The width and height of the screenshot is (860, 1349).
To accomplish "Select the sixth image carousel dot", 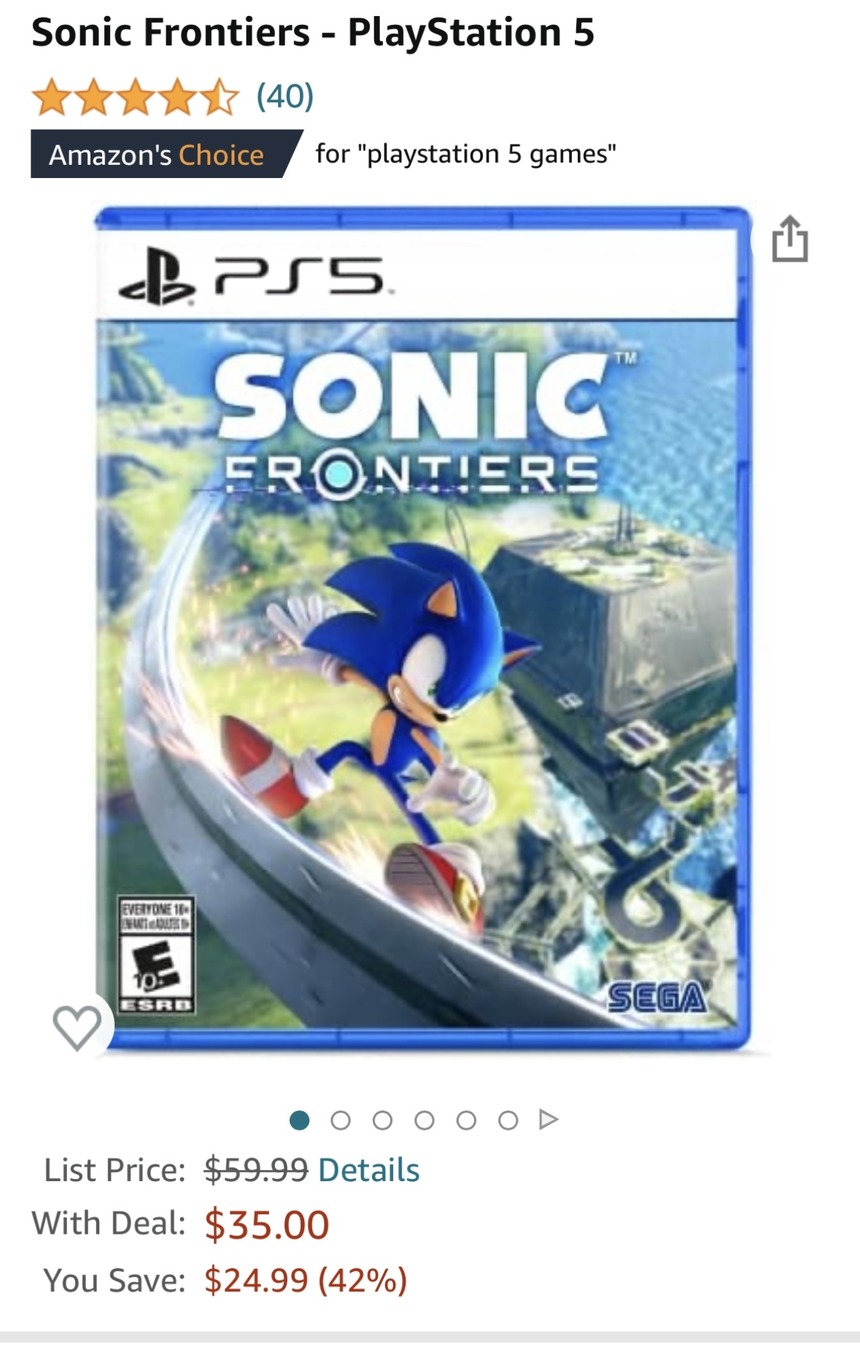I will [508, 1120].
